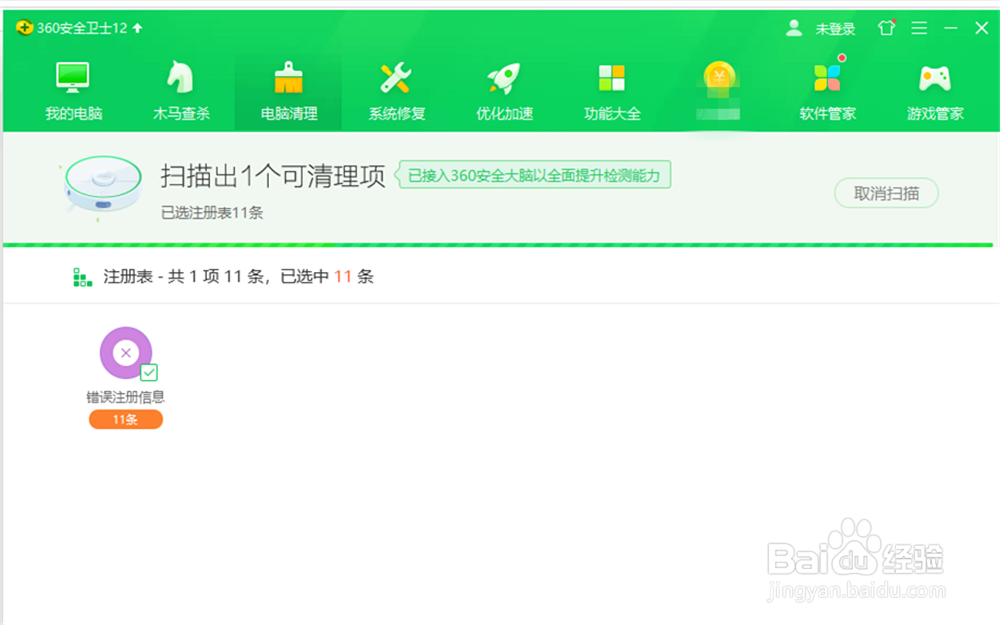Viewport: 1000px width, 625px height.
Task: Uncheck the 错误注册信息 checkbox
Action: (149, 372)
